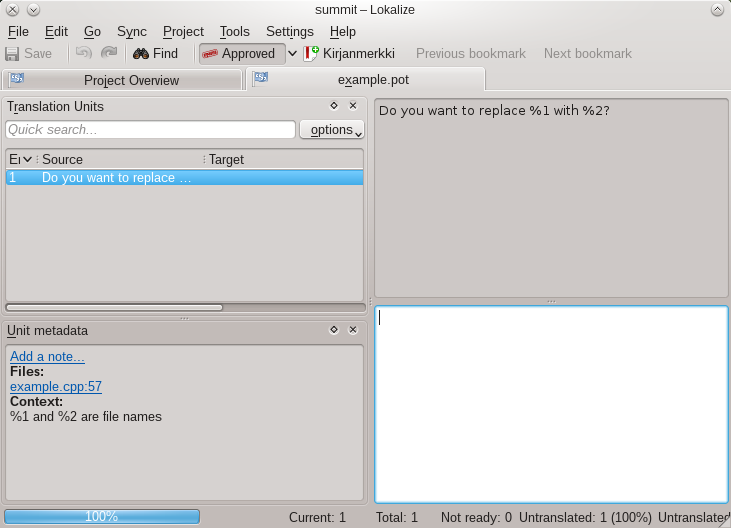Image resolution: width=731 pixels, height=528 pixels.
Task: Open the example.cpp:57 file link
Action: click(56, 387)
